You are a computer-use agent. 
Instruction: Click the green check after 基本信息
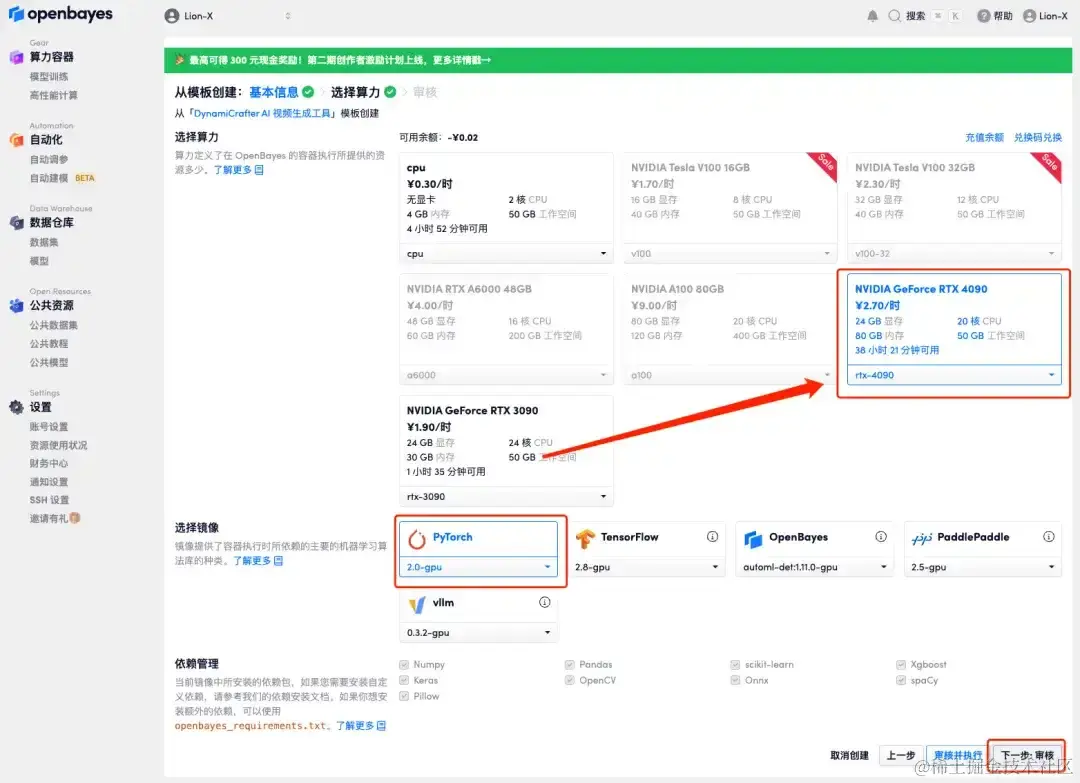pos(308,92)
